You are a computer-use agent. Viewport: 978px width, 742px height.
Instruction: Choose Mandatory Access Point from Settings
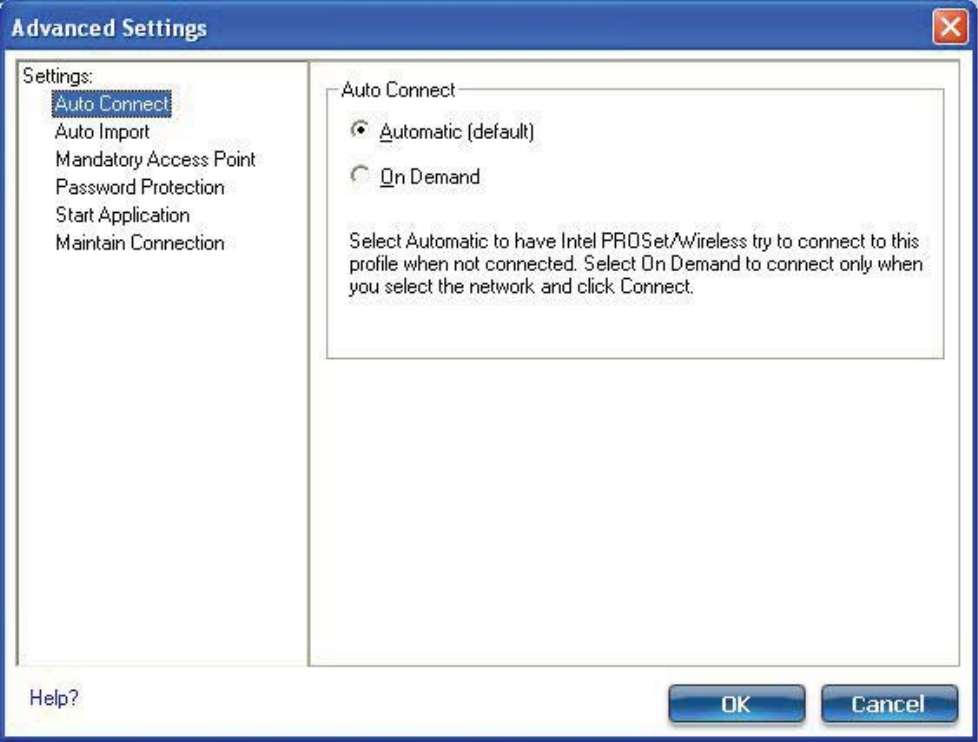pos(155,160)
